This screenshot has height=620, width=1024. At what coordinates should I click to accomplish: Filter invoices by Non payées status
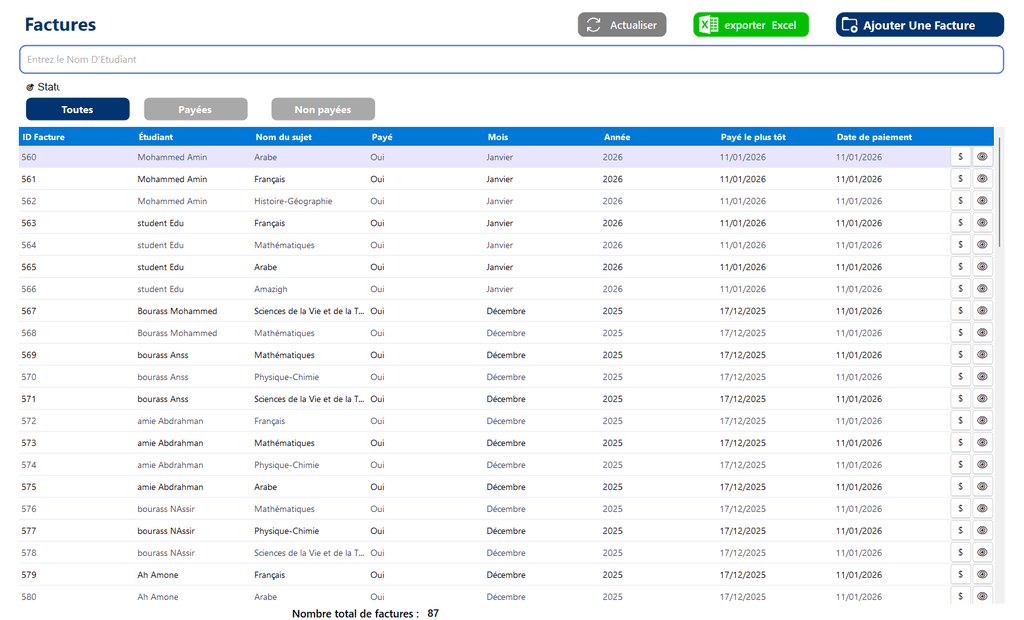[x=323, y=109]
